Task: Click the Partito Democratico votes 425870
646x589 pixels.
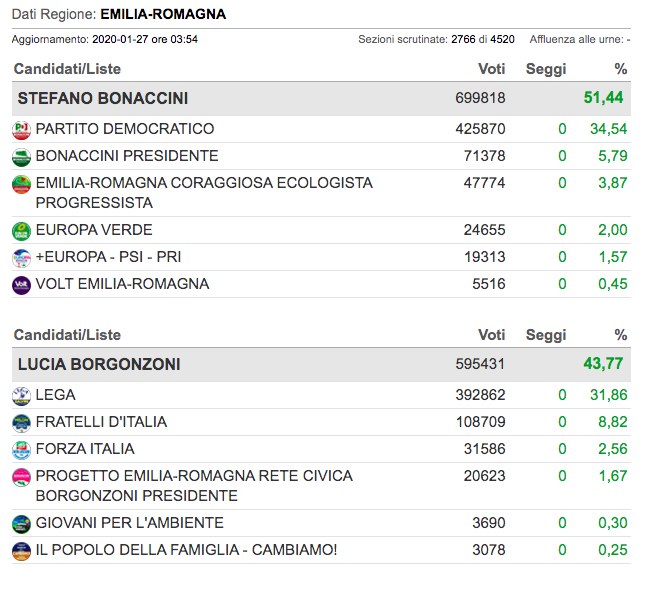Action: 480,129
